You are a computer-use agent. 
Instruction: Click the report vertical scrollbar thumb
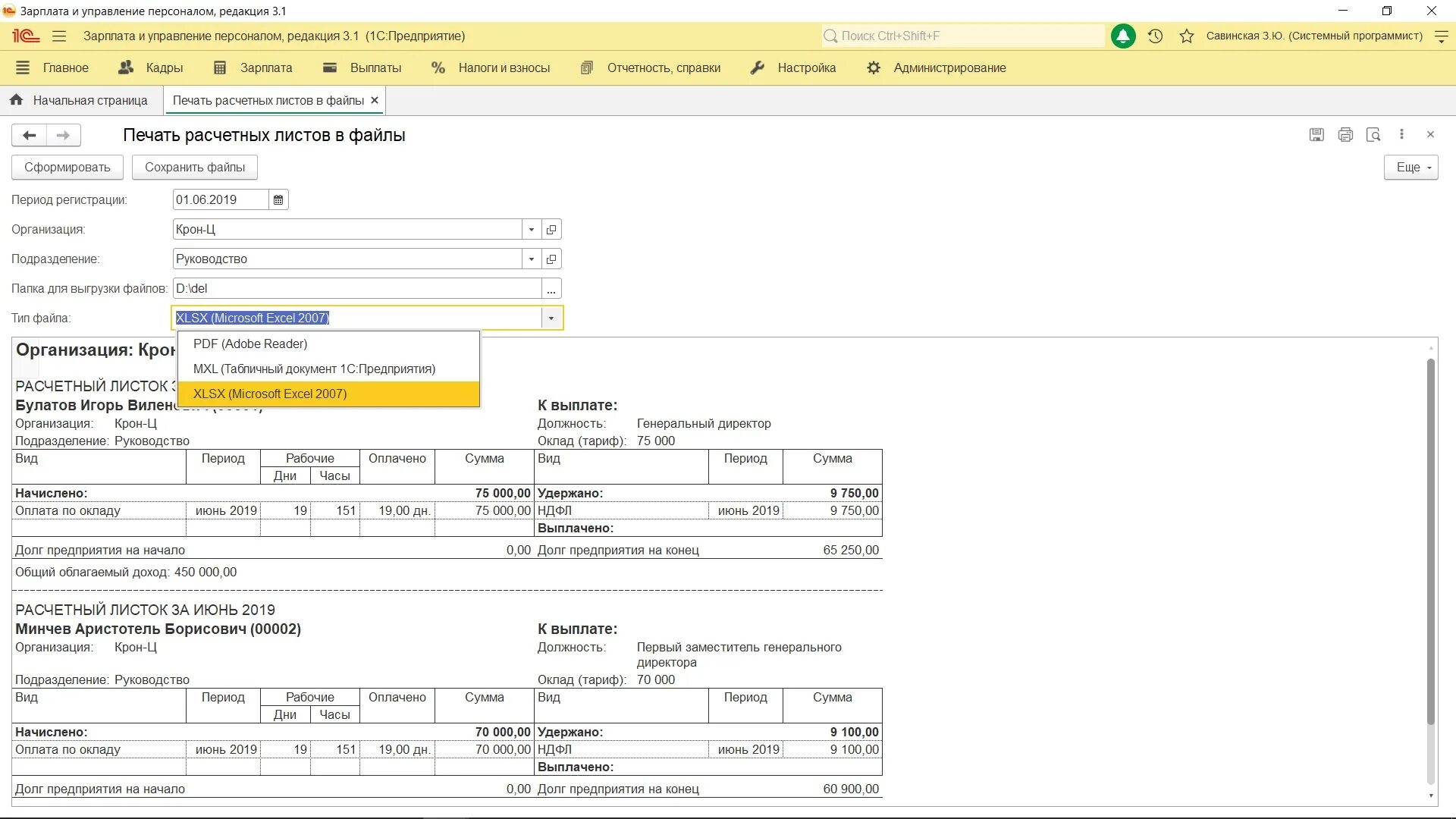coord(1431,542)
